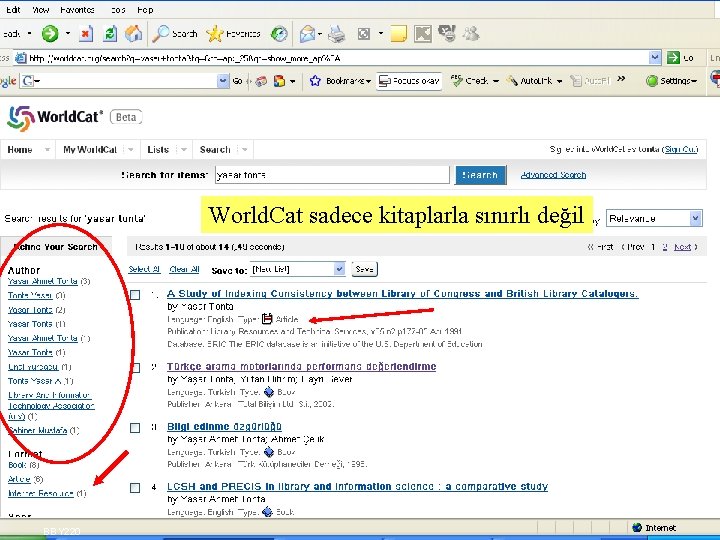
Task: Click Internet zone globe in status bar
Action: tap(637, 528)
